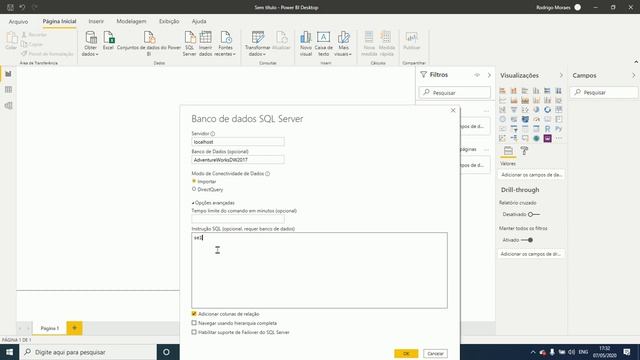The height and width of the screenshot is (360, 640).
Task: Uncheck Adicionar colunas de relação
Action: pyautogui.click(x=194, y=314)
